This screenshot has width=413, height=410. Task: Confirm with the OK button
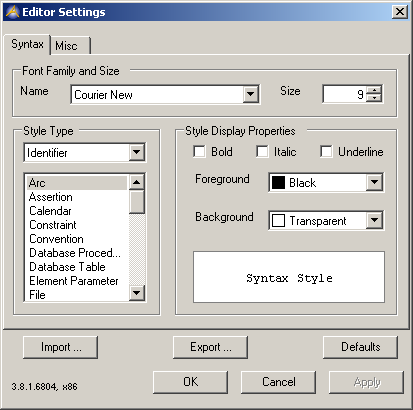point(191,382)
